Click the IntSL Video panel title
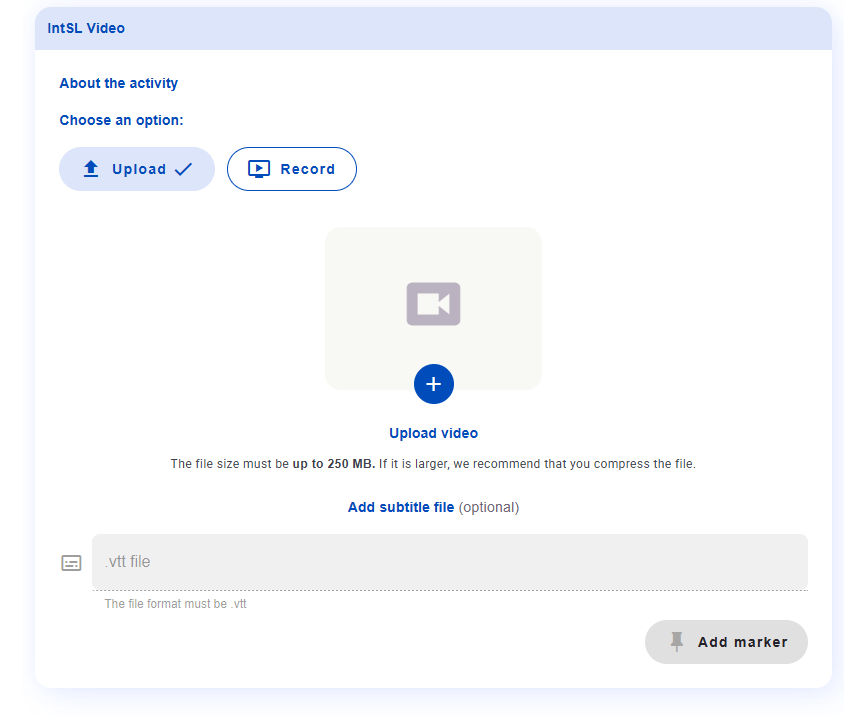The image size is (862, 717). click(86, 28)
